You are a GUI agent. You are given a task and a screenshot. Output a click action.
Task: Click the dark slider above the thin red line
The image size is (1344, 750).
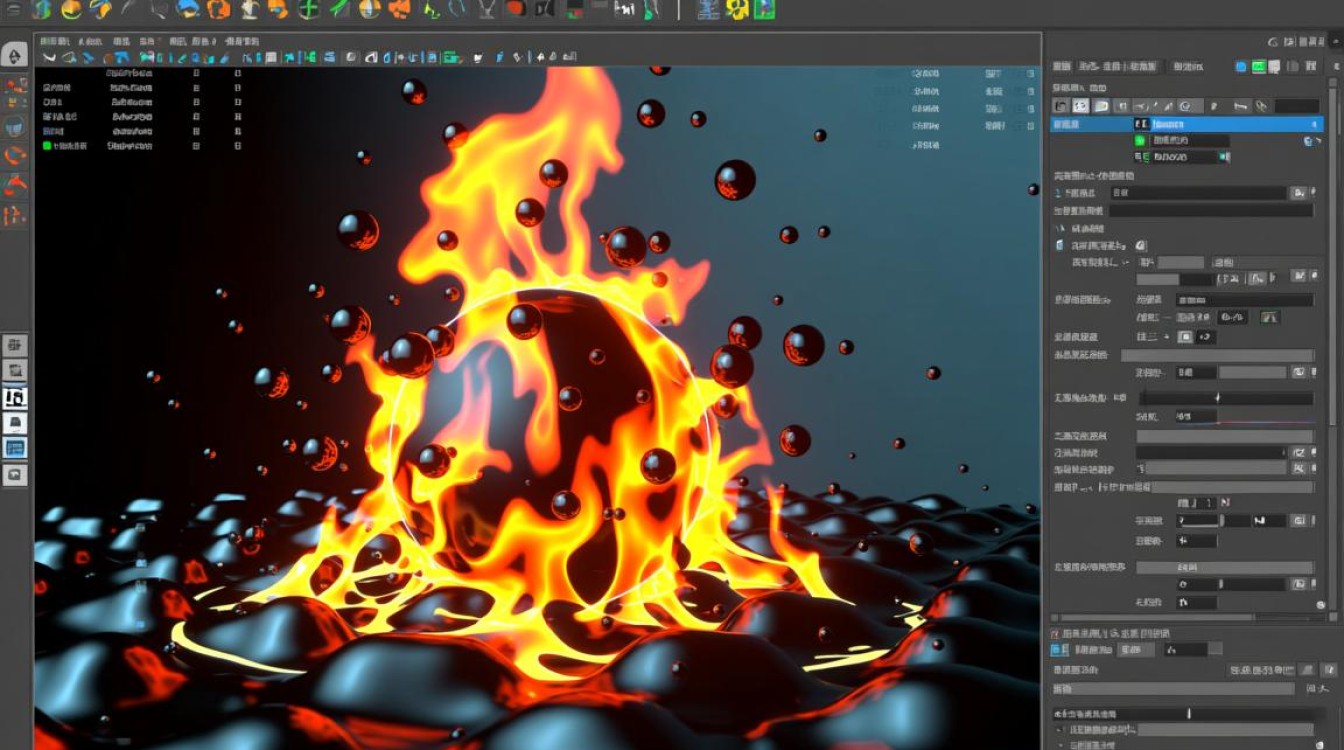(x=1226, y=397)
